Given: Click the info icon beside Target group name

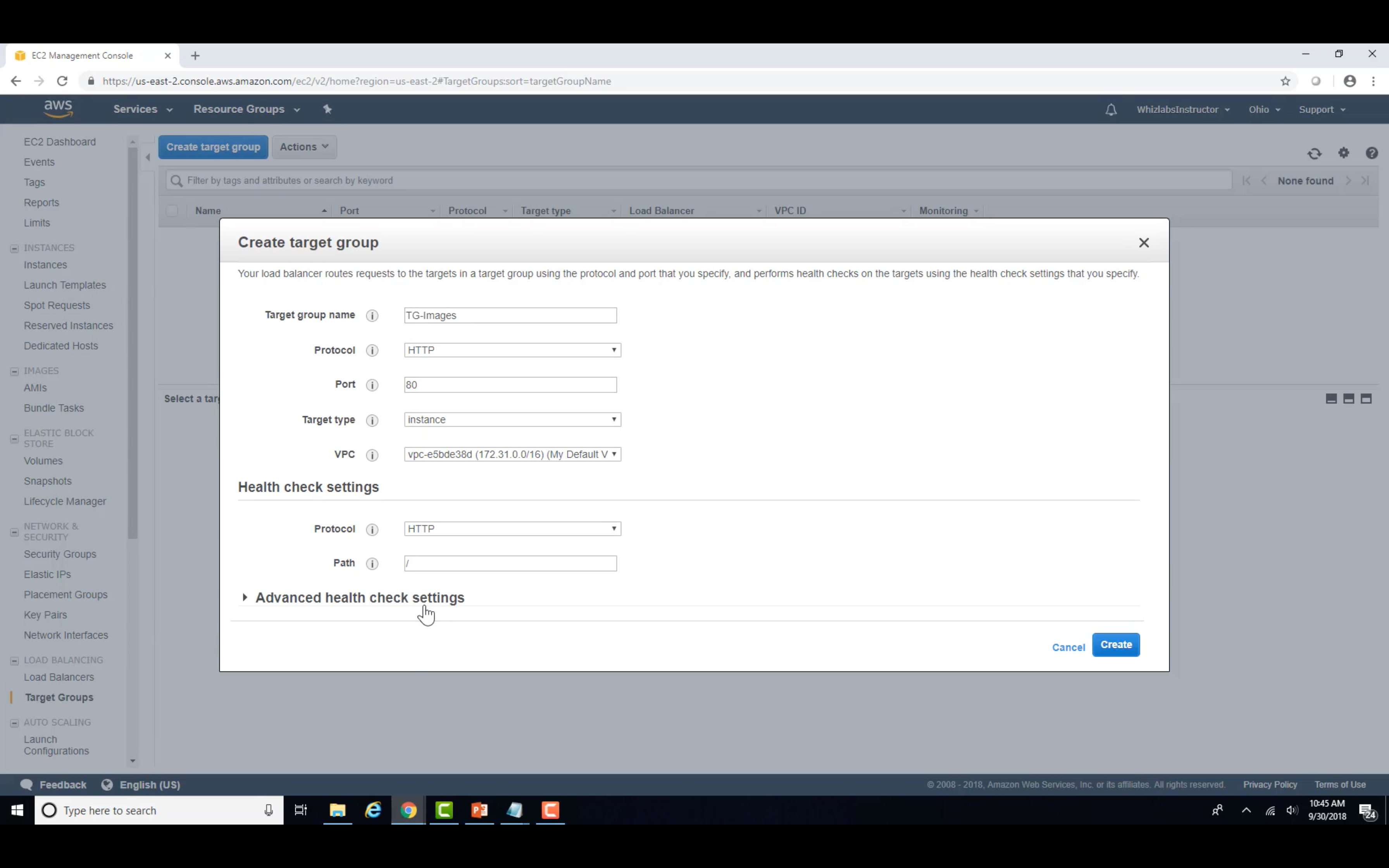Looking at the screenshot, I should (372, 316).
